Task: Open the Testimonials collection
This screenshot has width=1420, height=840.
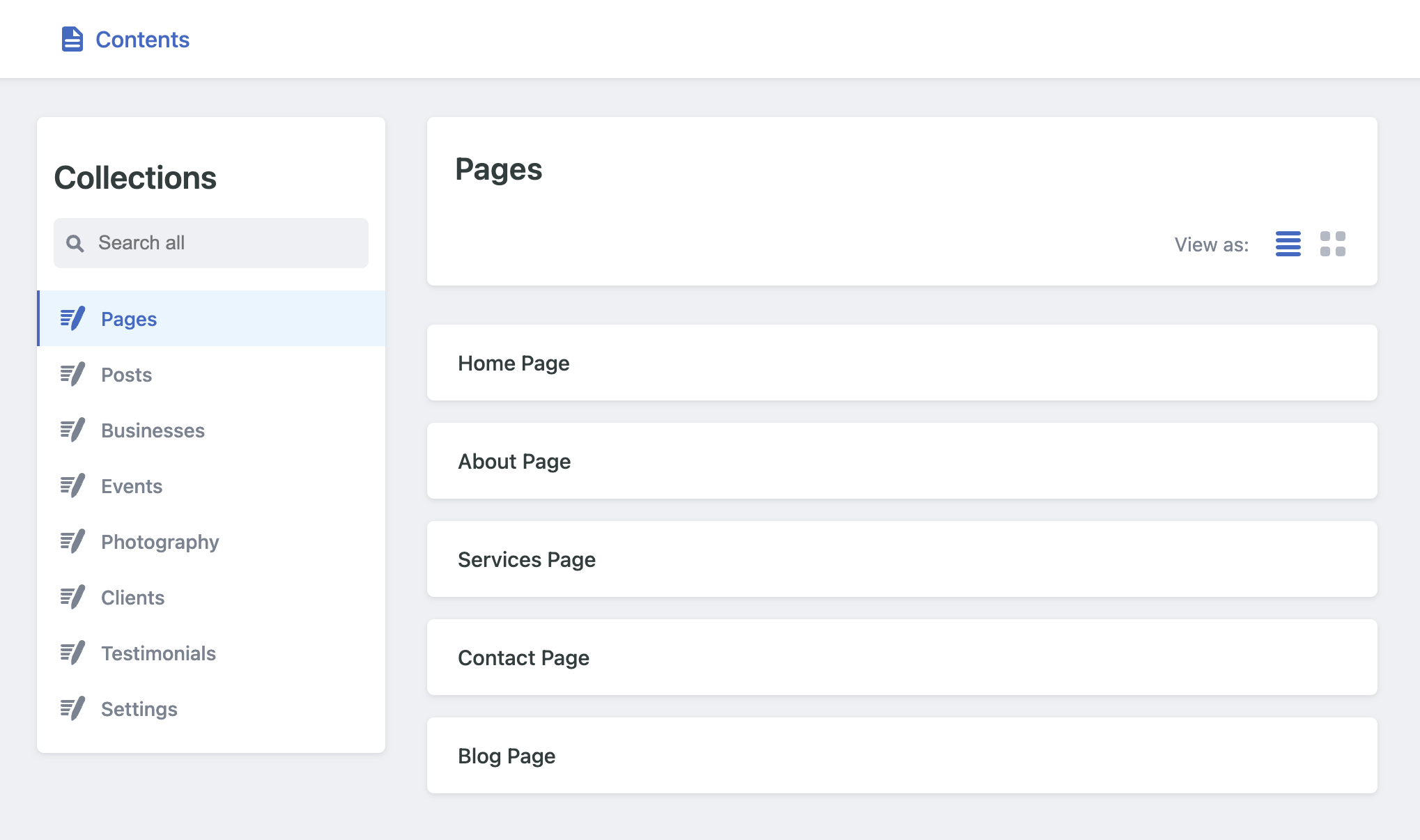Action: (x=211, y=653)
